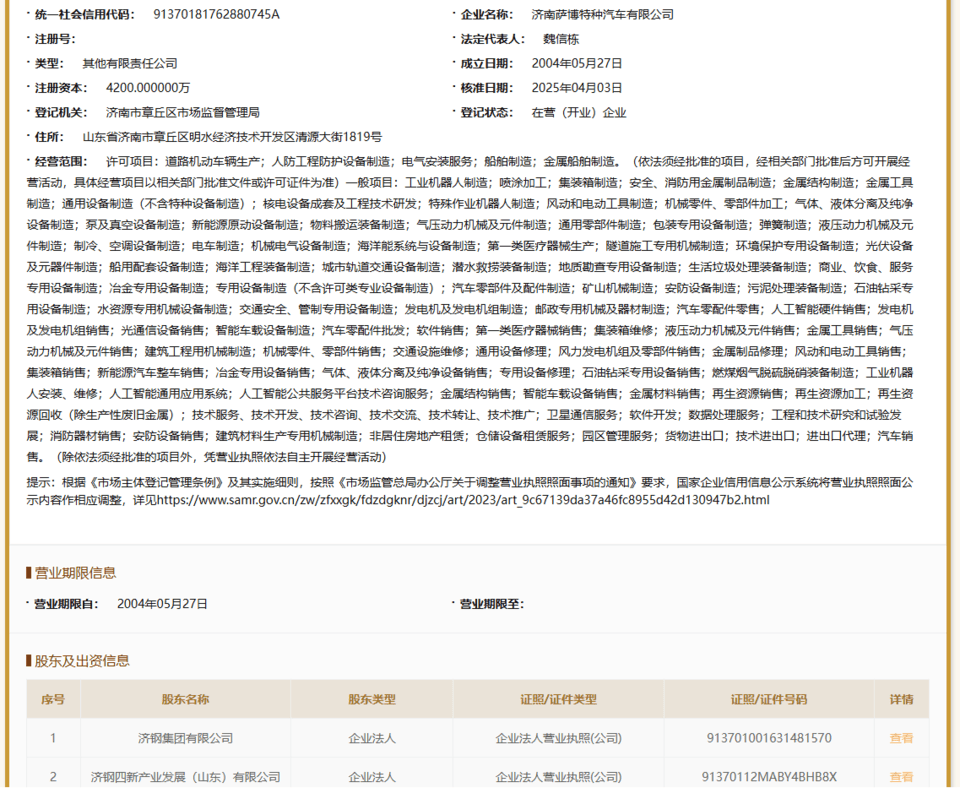The width and height of the screenshot is (960, 788).
Task: Click company type 其他有限责任公司
Action: [130, 64]
